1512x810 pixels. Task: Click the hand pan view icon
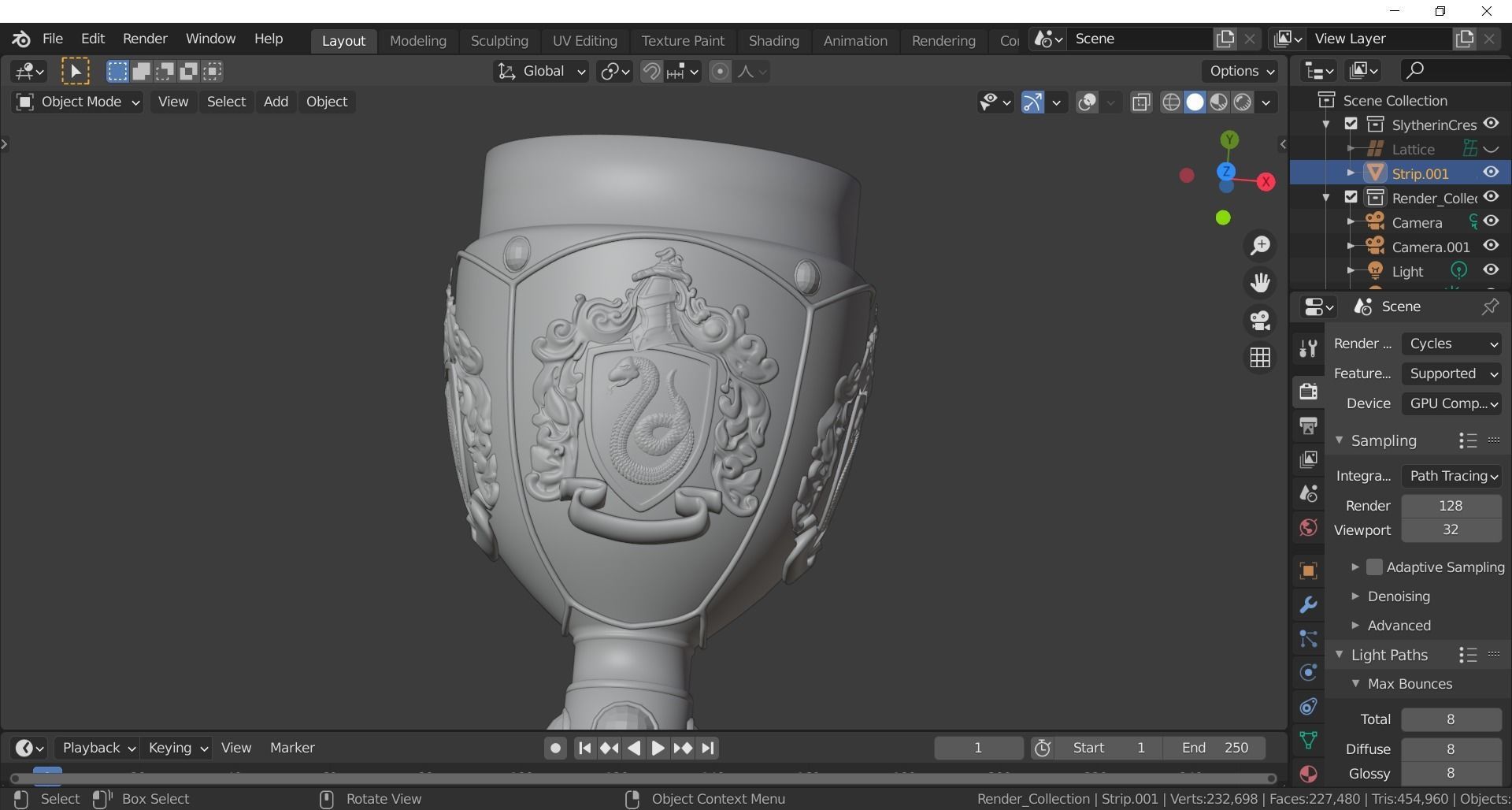tap(1261, 283)
